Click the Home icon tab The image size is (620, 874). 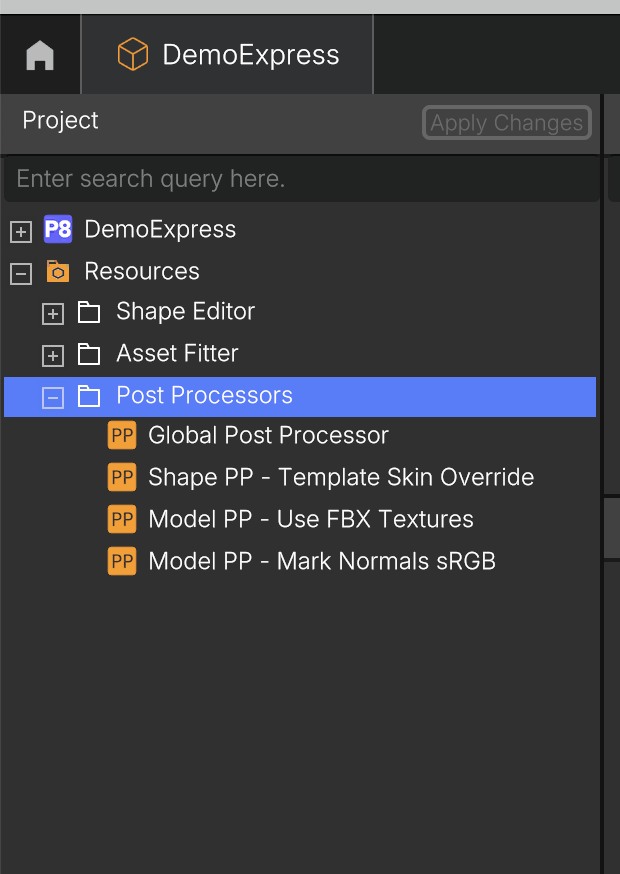40,55
